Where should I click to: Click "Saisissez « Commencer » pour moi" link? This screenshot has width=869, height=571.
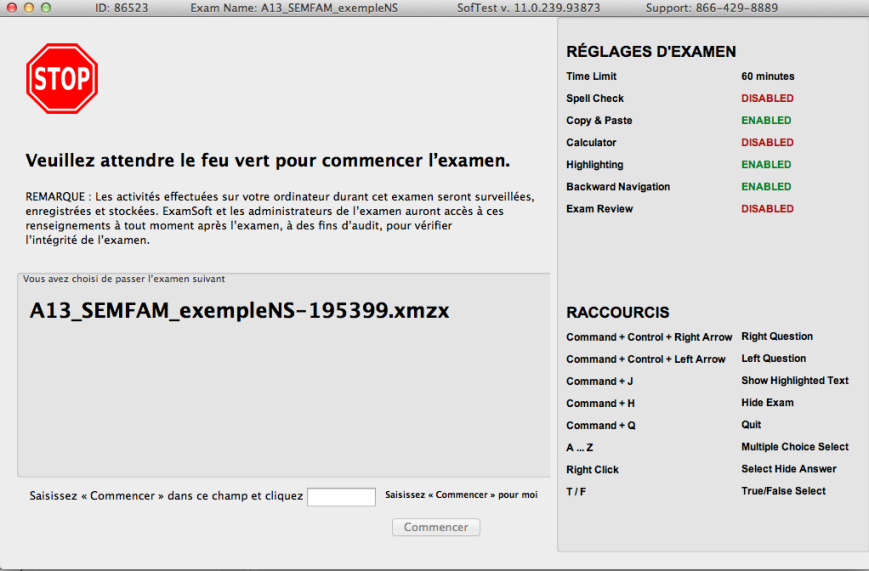tap(461, 495)
